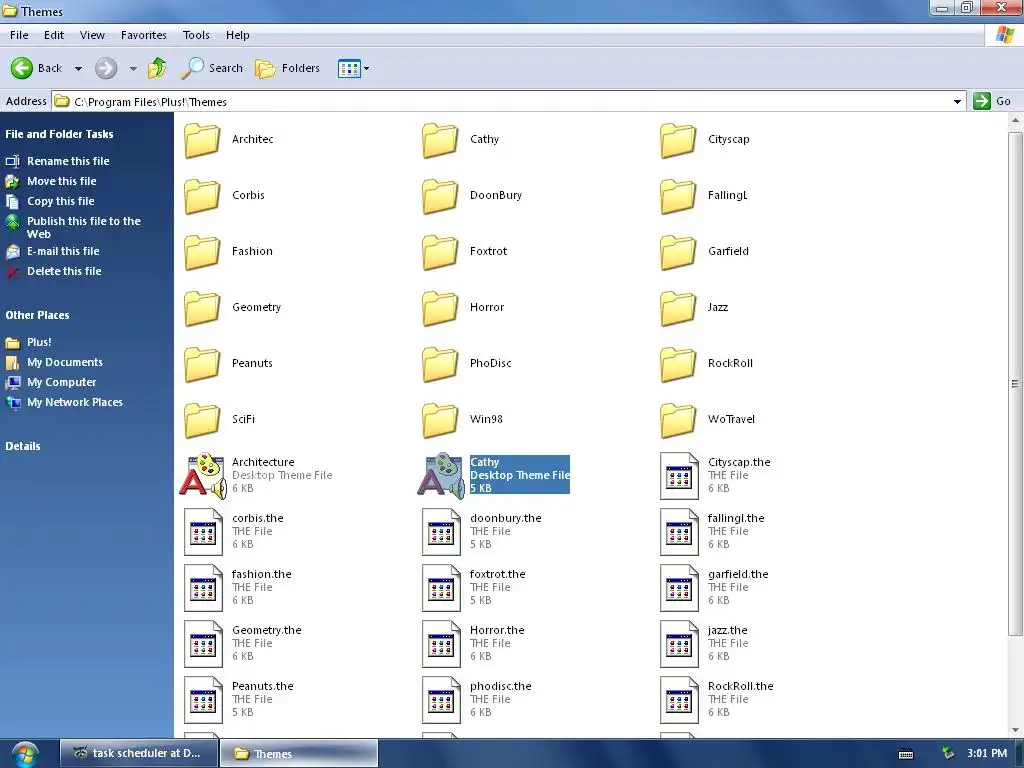Select the Jazz folder icon
The height and width of the screenshot is (768, 1024).
click(678, 308)
